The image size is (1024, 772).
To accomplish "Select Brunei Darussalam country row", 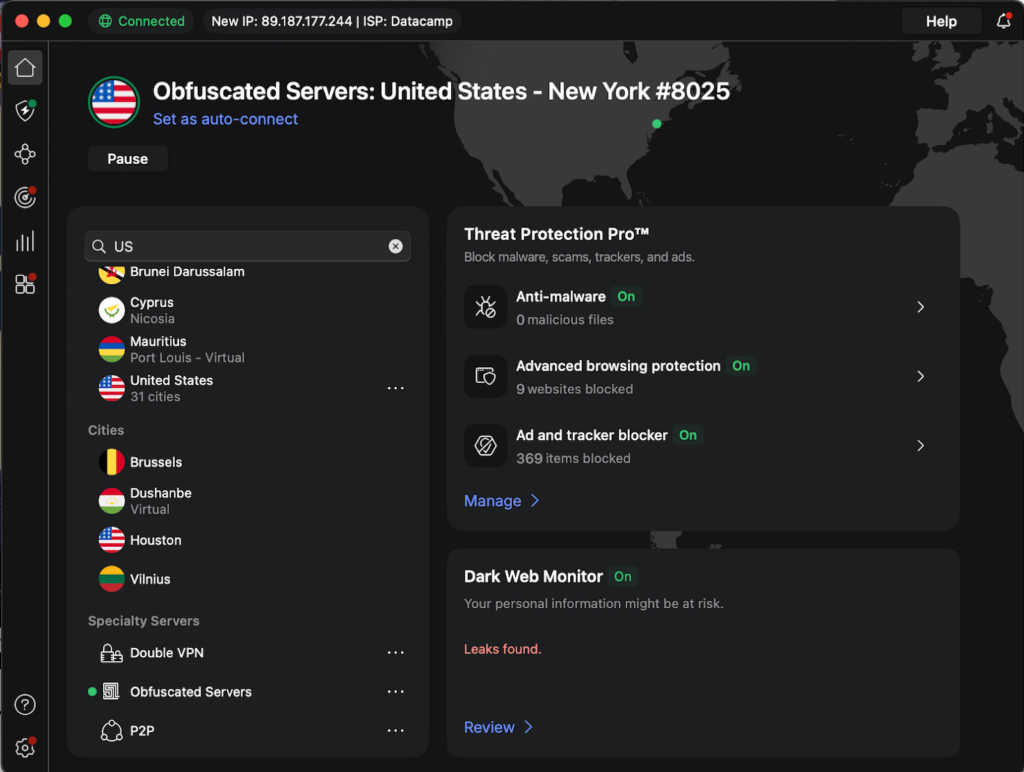I will click(248, 272).
